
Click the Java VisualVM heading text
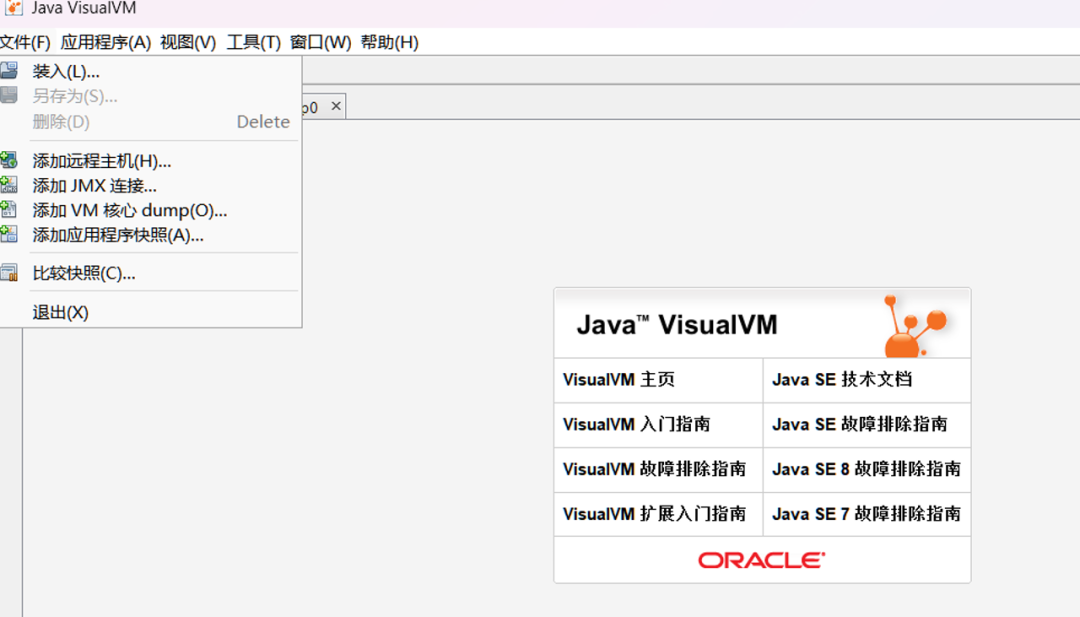[677, 324]
